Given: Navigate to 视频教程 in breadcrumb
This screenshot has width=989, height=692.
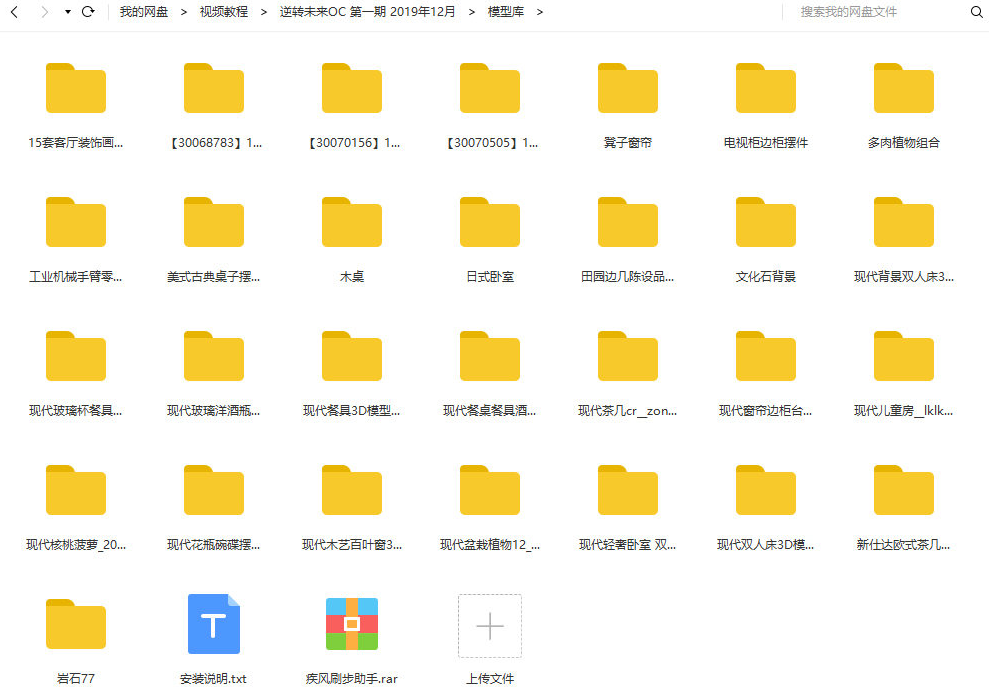Looking at the screenshot, I should 224,12.
